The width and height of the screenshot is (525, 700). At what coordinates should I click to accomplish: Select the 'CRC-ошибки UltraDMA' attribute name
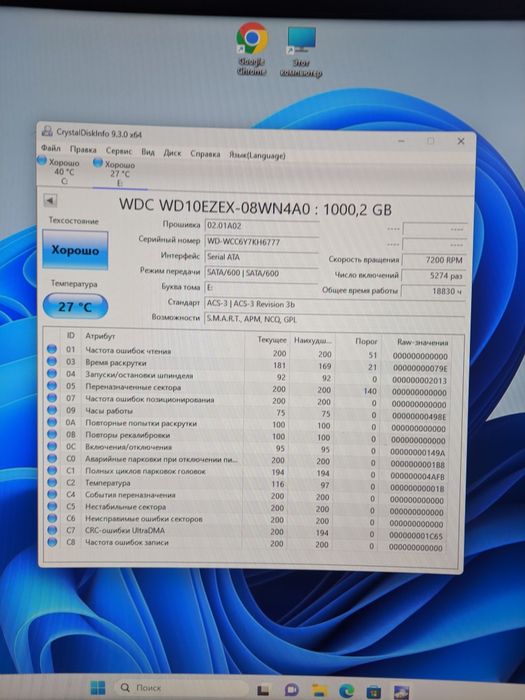point(125,530)
